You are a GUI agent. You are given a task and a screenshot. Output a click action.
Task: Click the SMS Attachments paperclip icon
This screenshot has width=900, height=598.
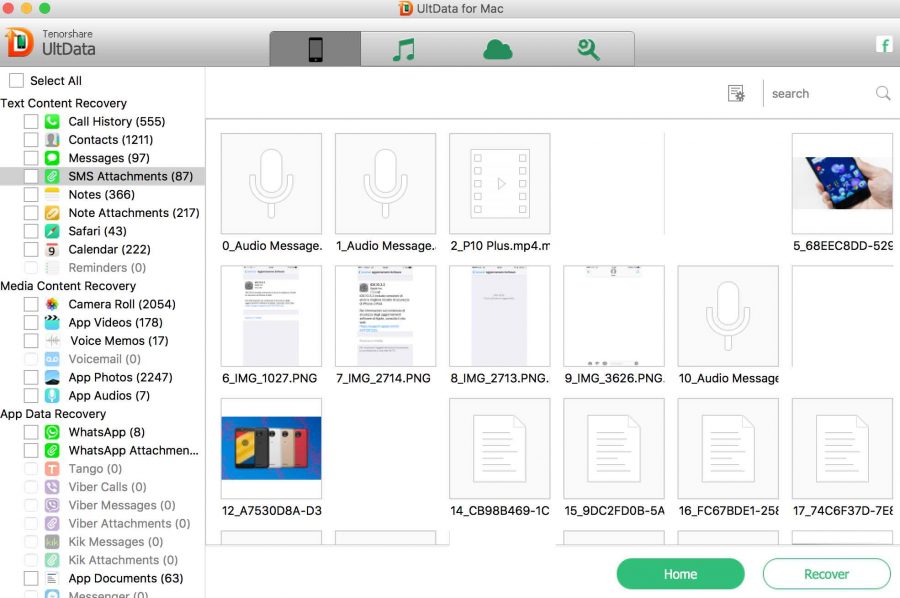[52, 176]
